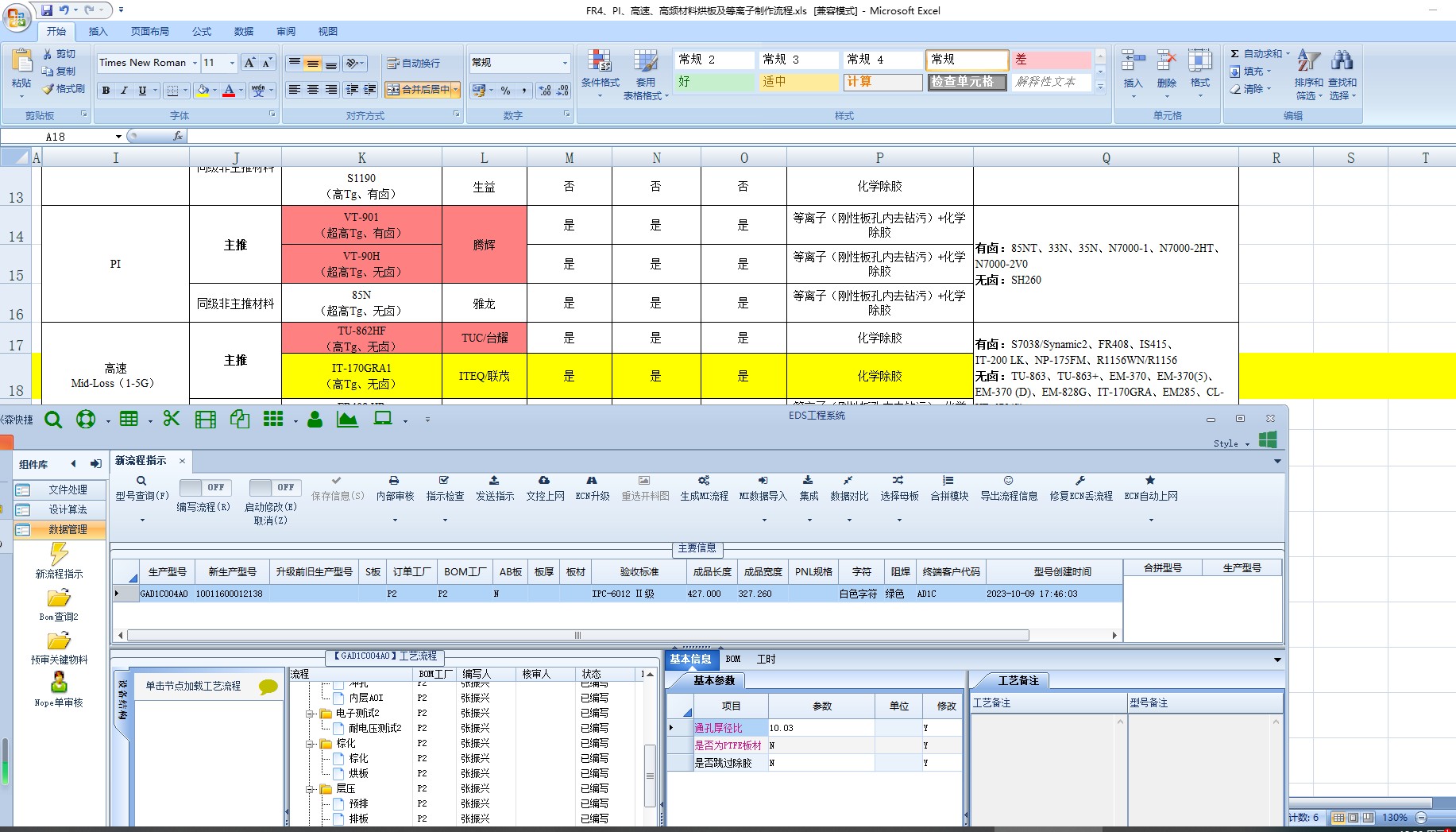The height and width of the screenshot is (832, 1456).
Task: Click ECN自动上网 star icon
Action: [x=1150, y=481]
